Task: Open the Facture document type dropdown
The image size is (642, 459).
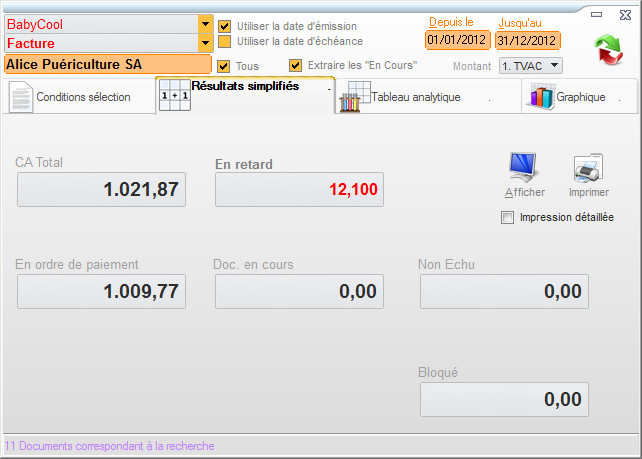Action: tap(205, 43)
